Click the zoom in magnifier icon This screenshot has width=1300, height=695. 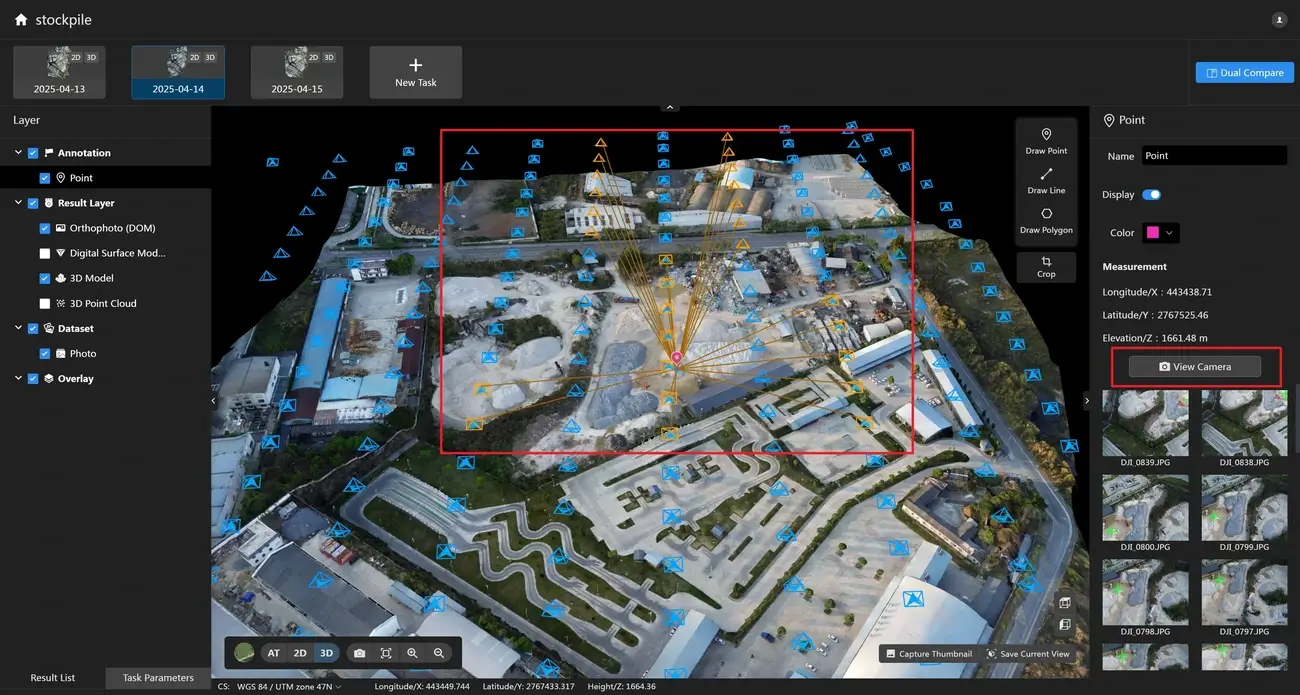click(x=412, y=653)
